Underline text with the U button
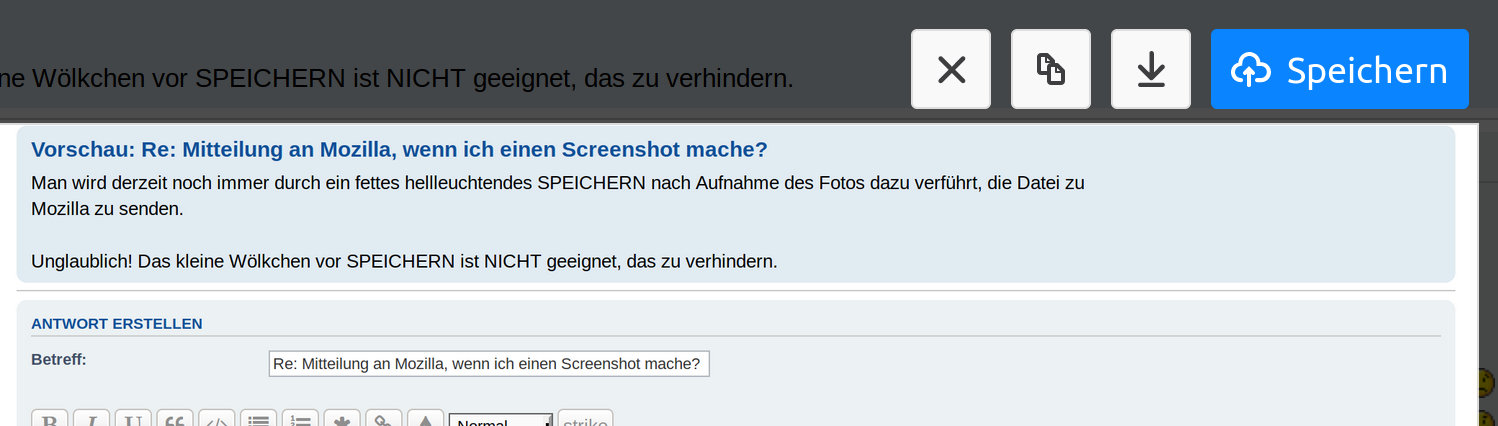Viewport: 1498px width, 426px height. point(133,419)
